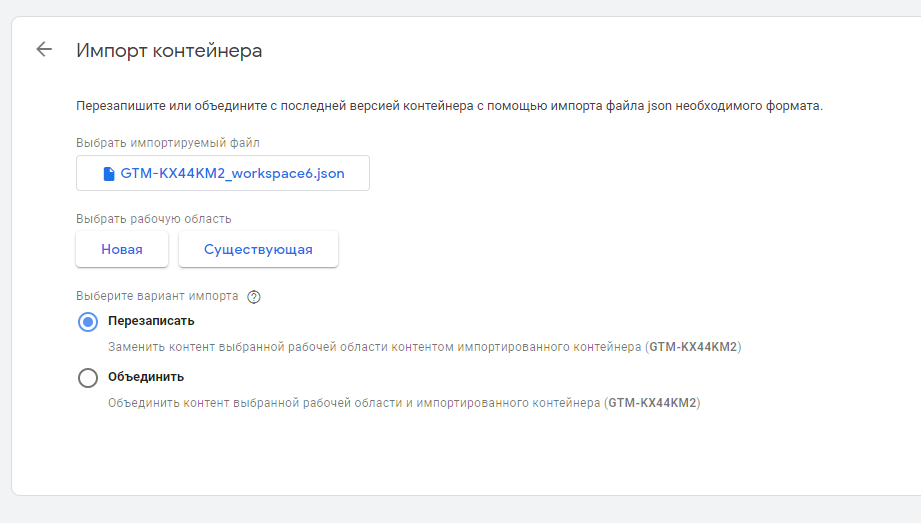Click the top instruction paragraph about json import
This screenshot has height=523, width=921.
(449, 105)
